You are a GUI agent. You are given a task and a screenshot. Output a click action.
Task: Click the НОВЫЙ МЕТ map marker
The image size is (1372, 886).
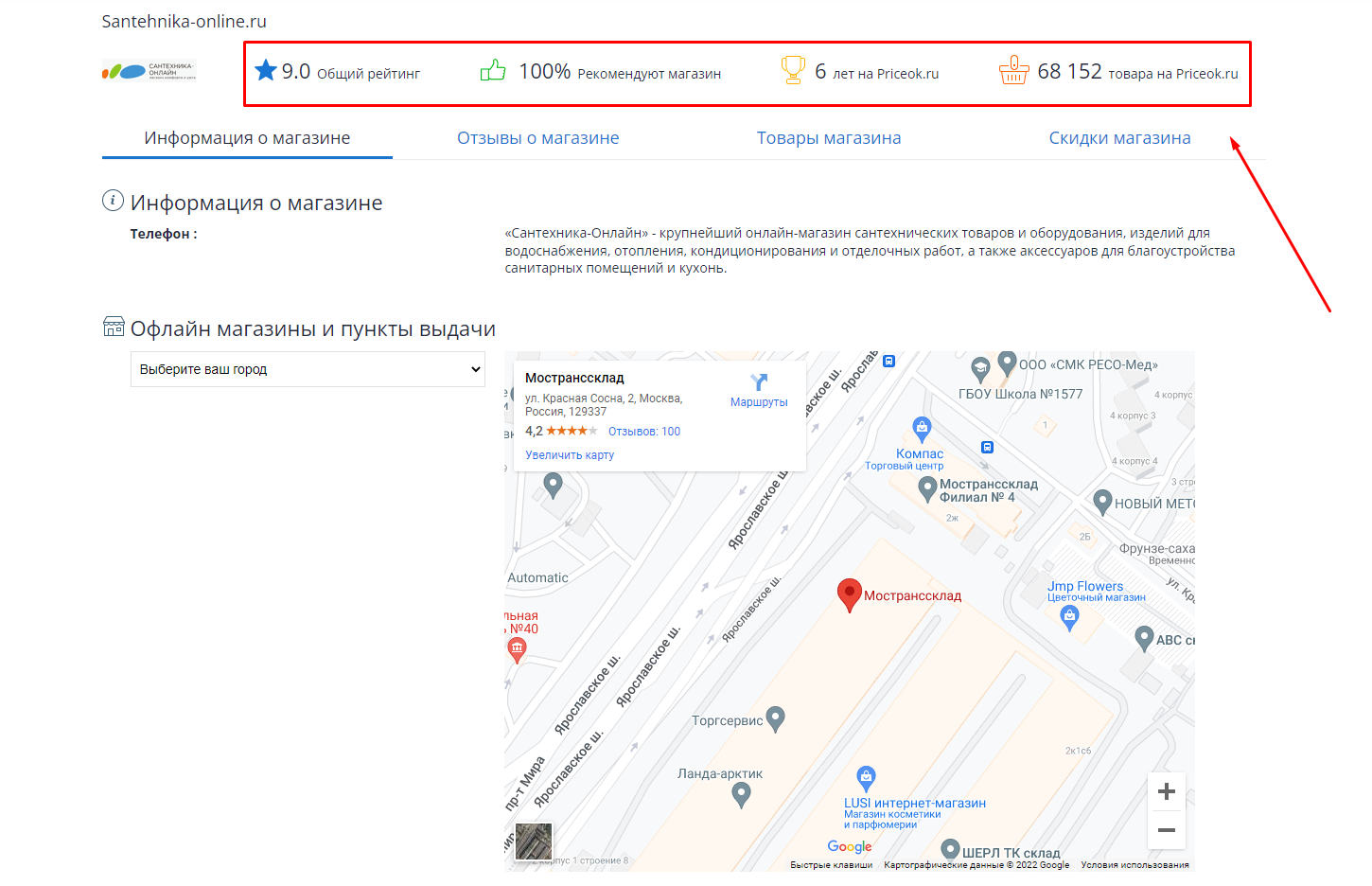point(1102,503)
